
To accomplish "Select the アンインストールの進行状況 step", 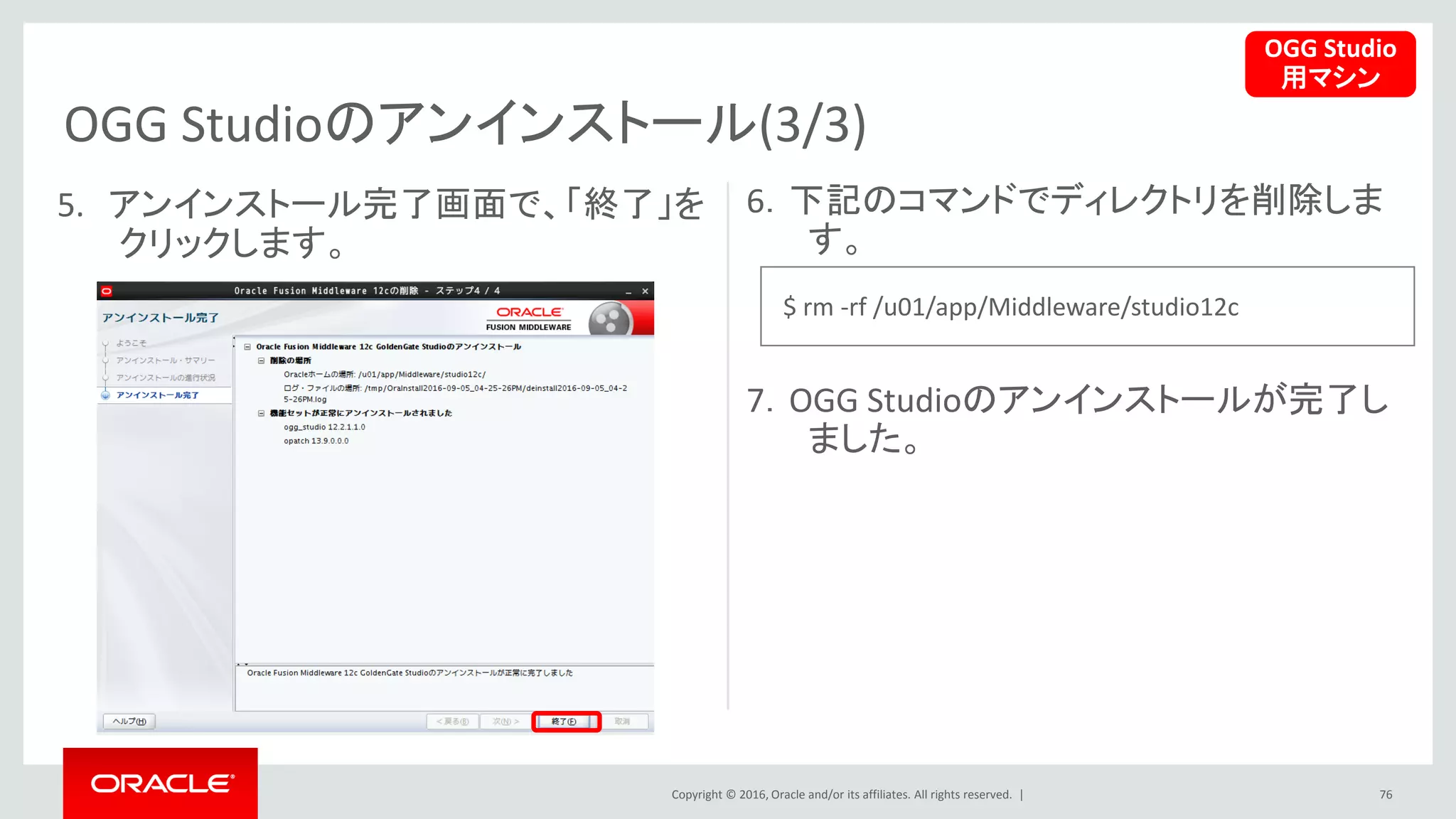I will pyautogui.click(x=166, y=378).
